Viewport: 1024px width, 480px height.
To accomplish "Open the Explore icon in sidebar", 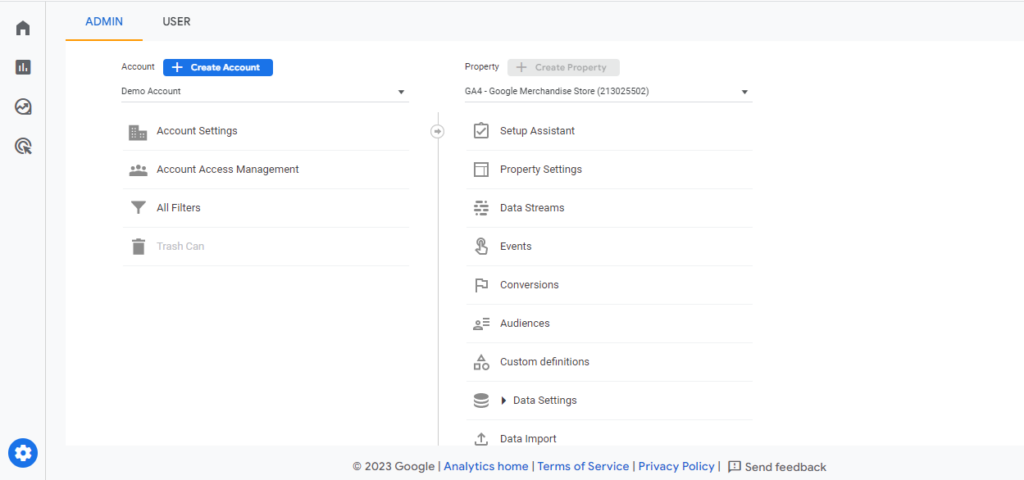I will pos(23,106).
